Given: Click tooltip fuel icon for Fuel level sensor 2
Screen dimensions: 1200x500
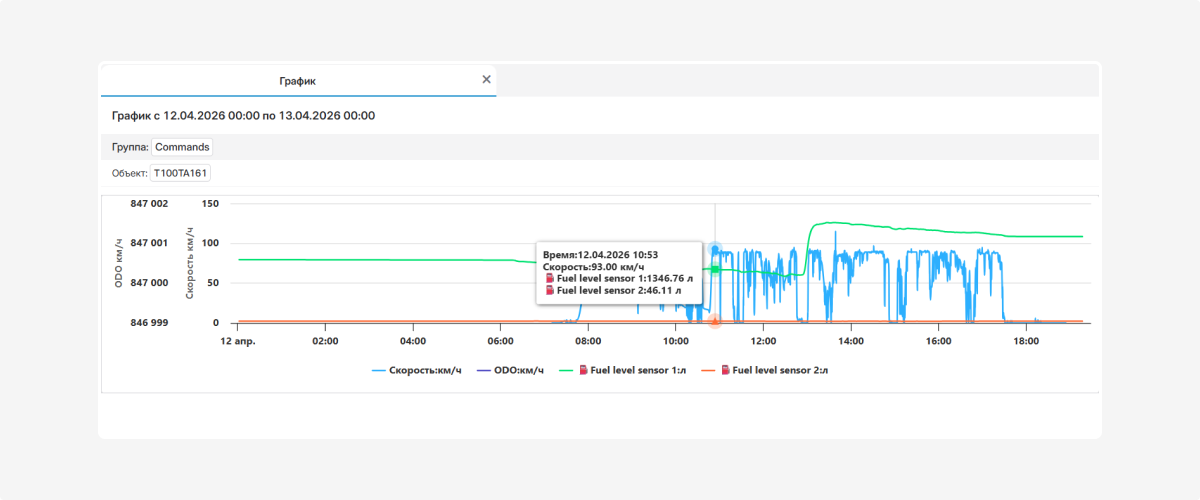Looking at the screenshot, I should [550, 290].
